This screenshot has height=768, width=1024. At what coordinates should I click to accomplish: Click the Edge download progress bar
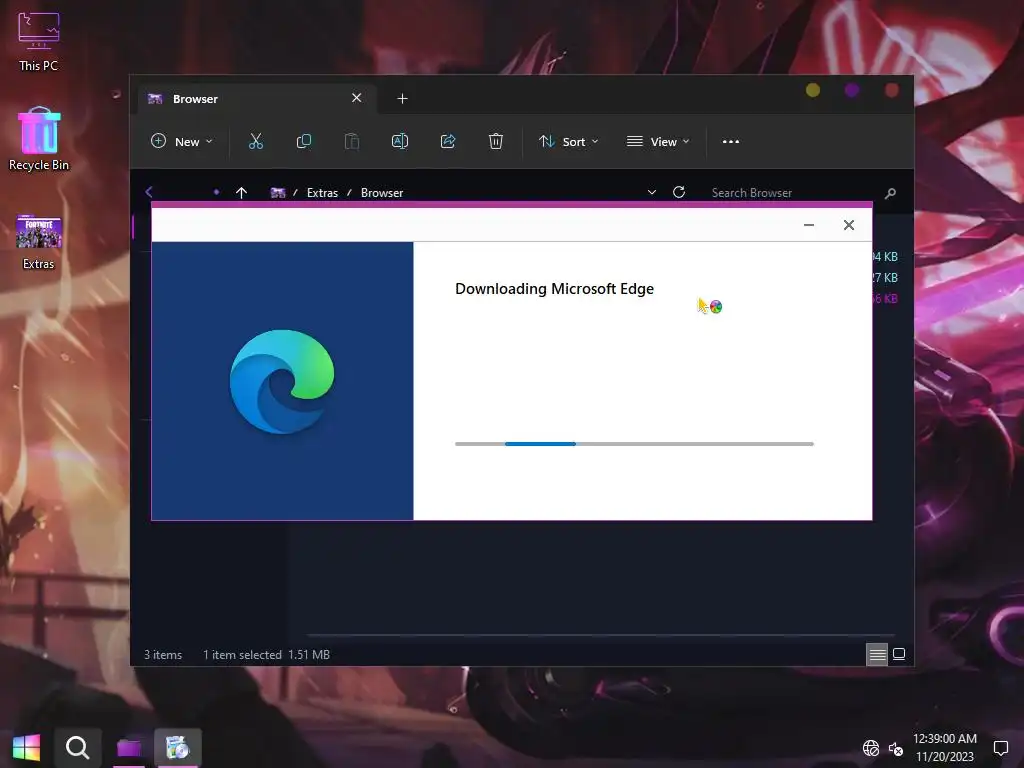tap(634, 444)
